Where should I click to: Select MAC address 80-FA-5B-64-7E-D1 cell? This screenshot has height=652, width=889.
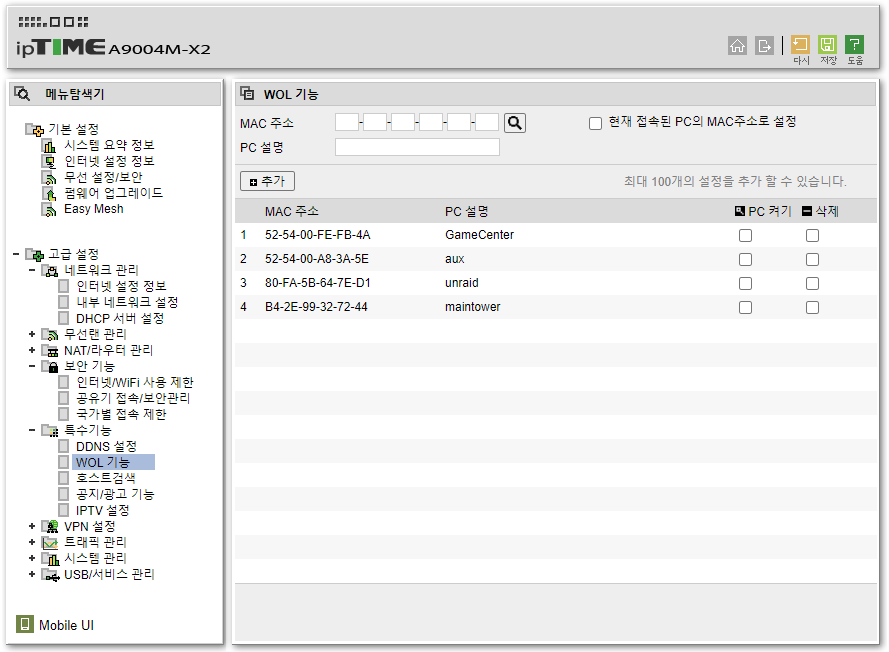coord(318,283)
